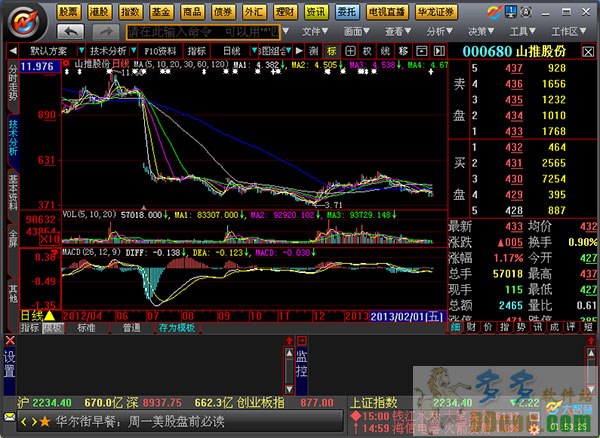The height and width of the screenshot is (438, 600).
Task: Click the F10资料 toolbar button
Action: click(x=160, y=51)
